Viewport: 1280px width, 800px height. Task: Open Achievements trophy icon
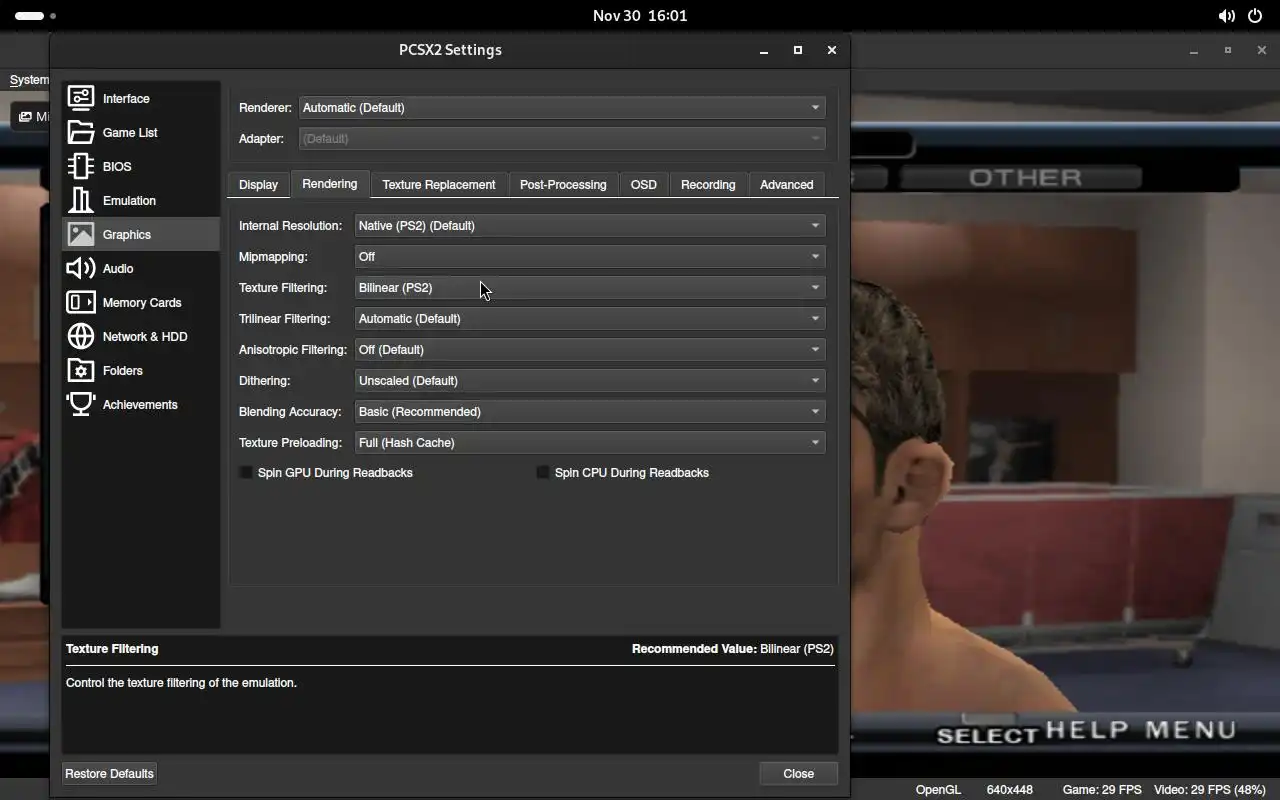81,404
